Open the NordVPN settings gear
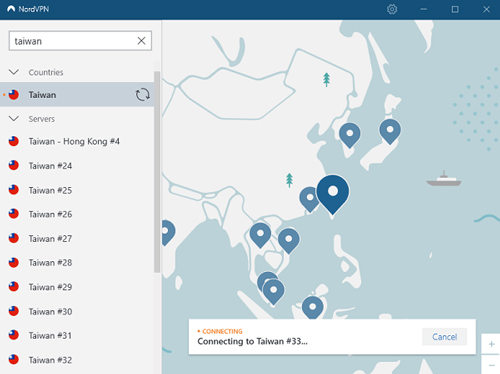Image resolution: width=500 pixels, height=374 pixels. point(392,9)
